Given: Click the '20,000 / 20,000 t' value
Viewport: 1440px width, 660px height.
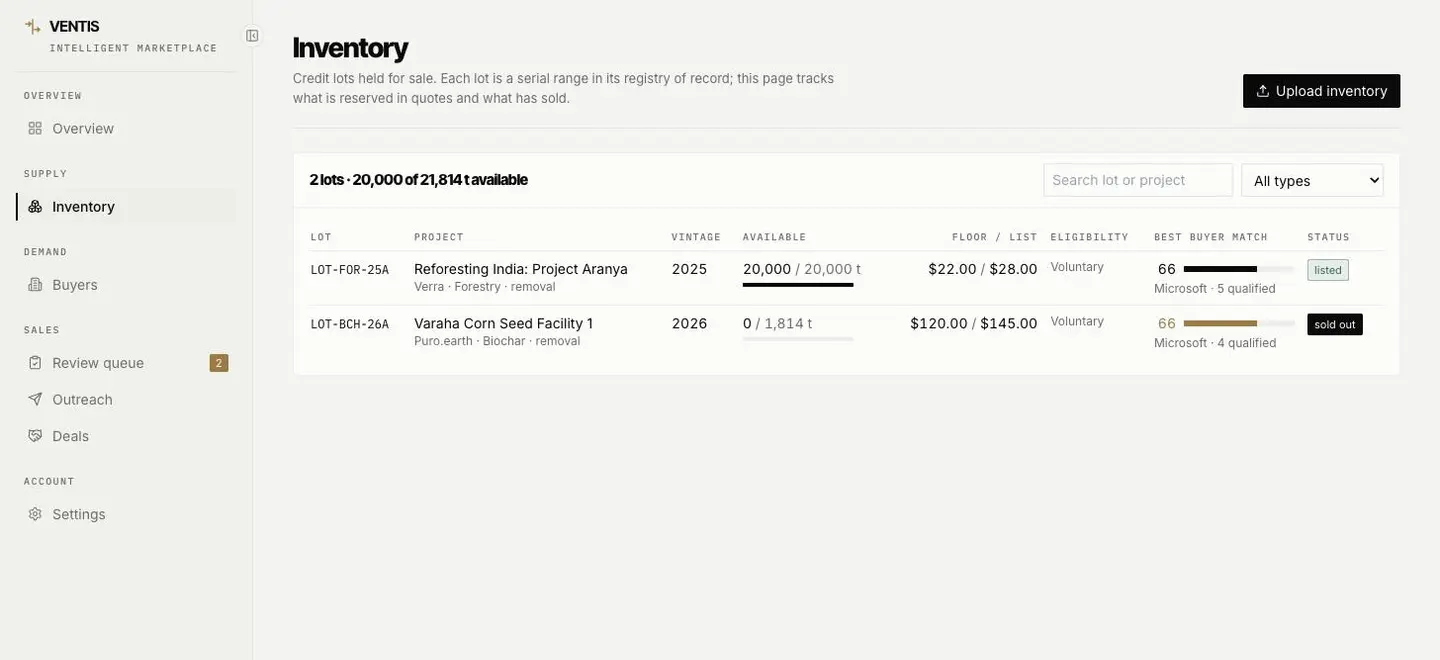Looking at the screenshot, I should (x=802, y=269).
